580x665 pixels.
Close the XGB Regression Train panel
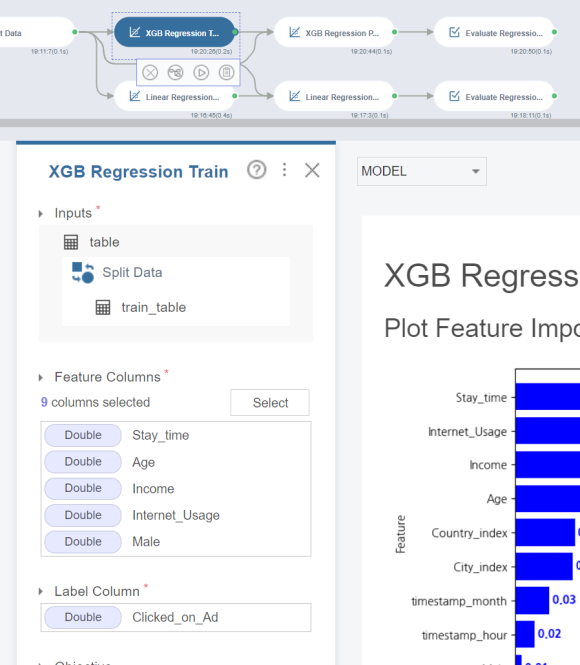(312, 170)
